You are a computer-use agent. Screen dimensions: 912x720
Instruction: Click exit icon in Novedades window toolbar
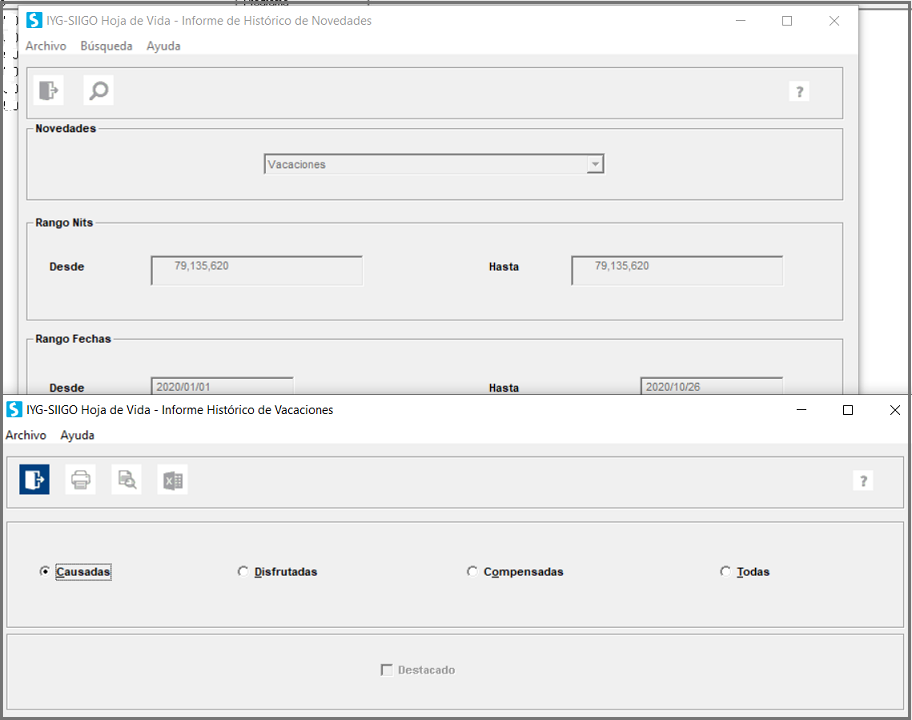[49, 90]
